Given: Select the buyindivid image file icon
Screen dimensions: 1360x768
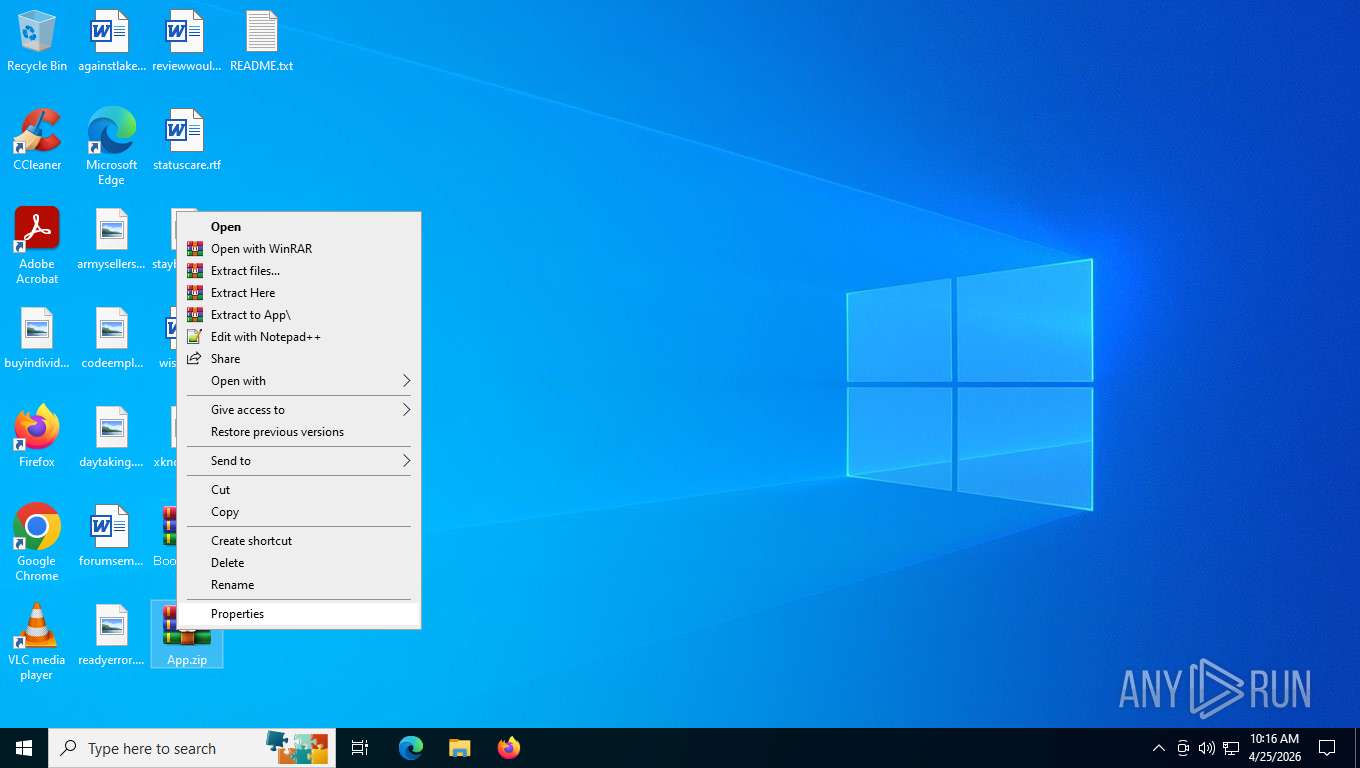Looking at the screenshot, I should click(37, 338).
